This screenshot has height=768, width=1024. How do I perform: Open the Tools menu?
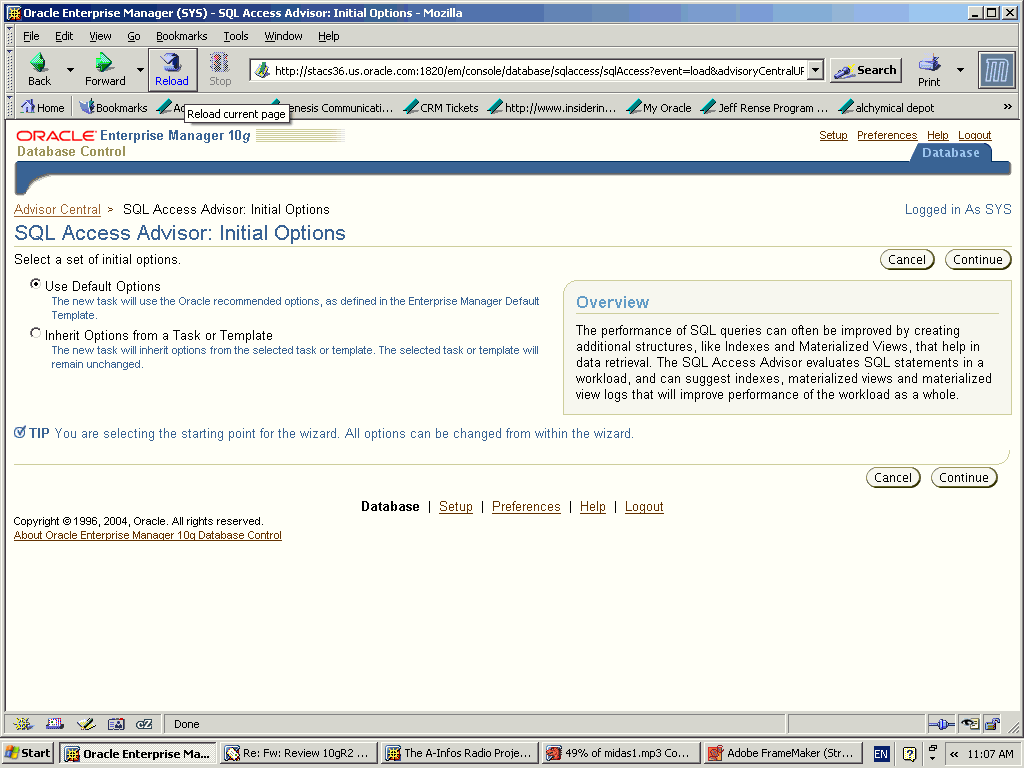pos(236,36)
